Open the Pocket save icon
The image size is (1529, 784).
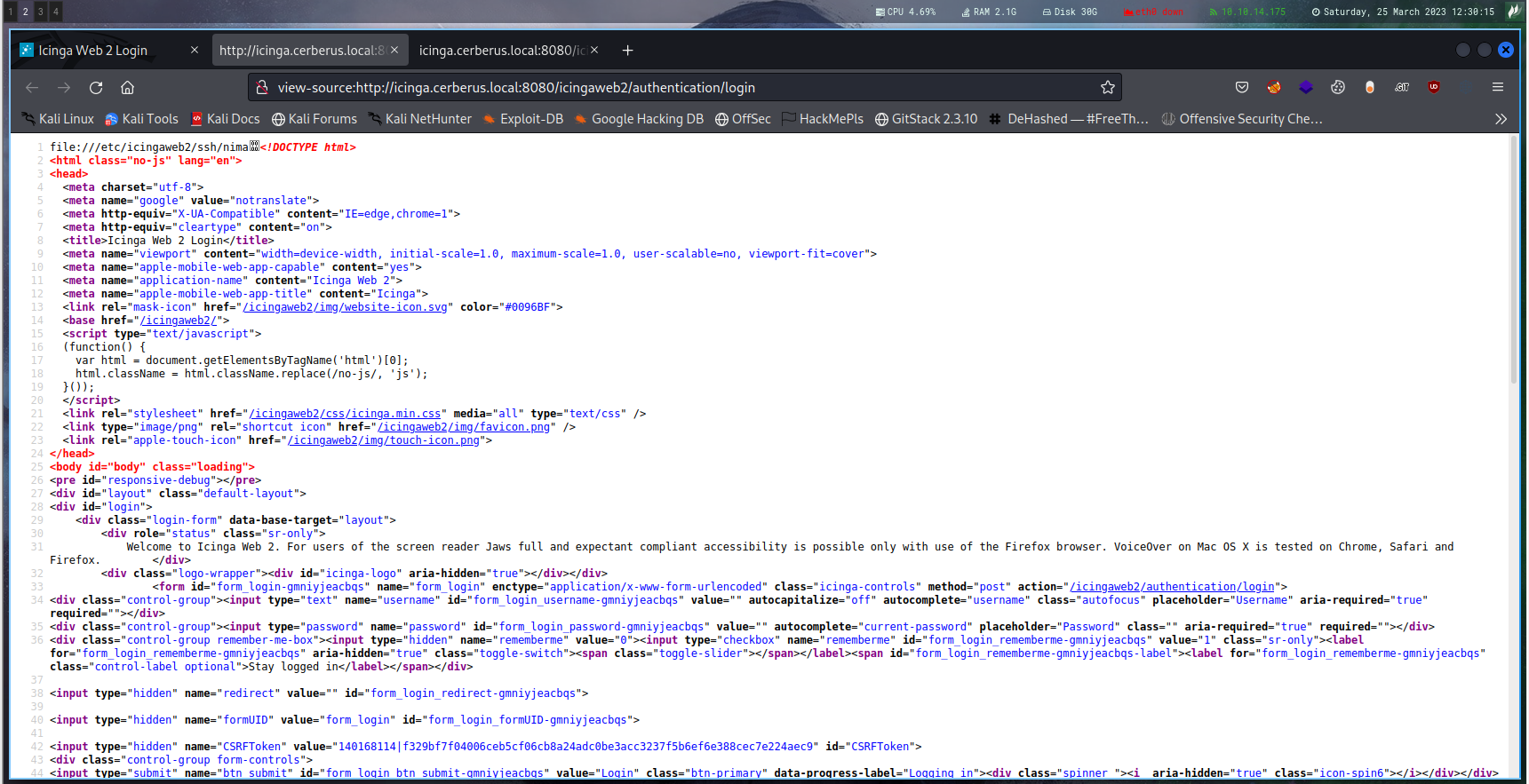pos(1242,87)
